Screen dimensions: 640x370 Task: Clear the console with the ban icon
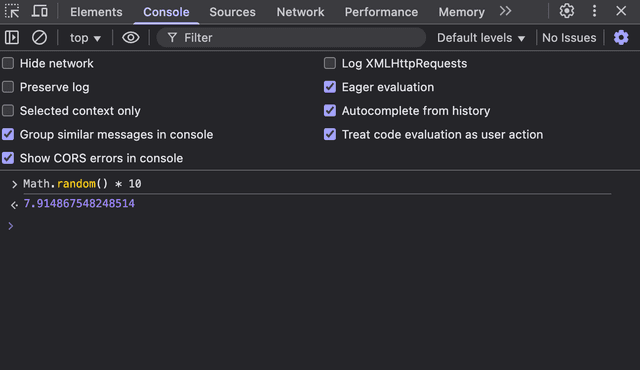(39, 38)
